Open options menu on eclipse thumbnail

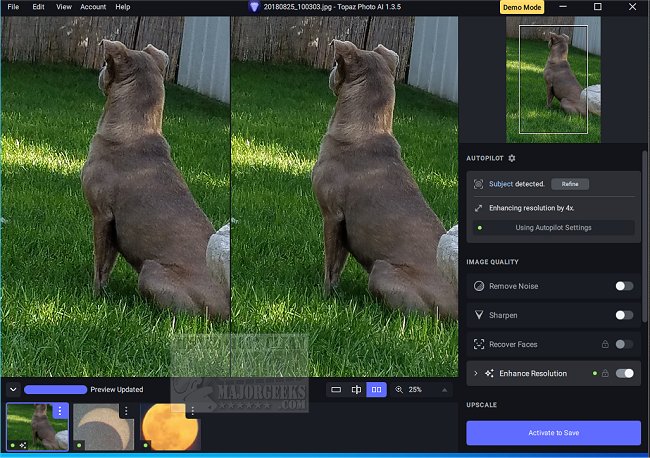(126, 411)
